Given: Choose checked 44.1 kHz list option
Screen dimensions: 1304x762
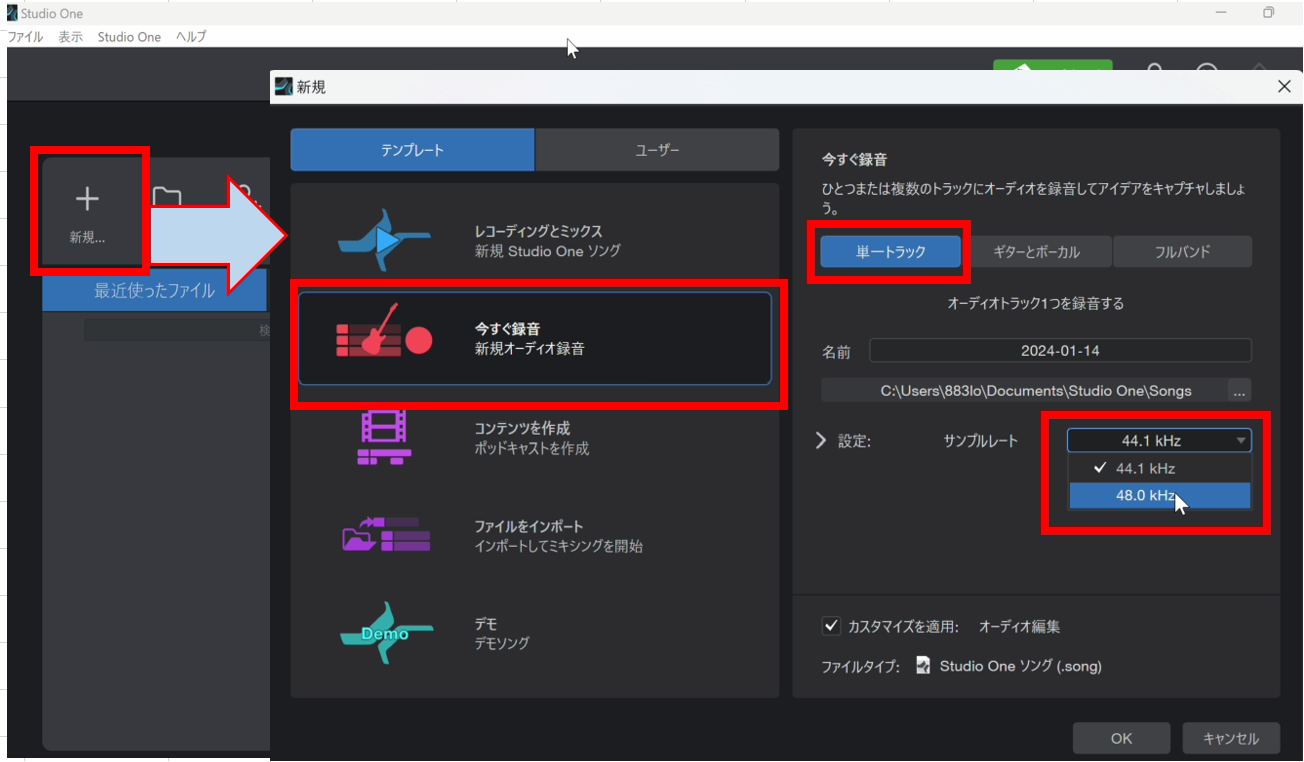Looking at the screenshot, I should tap(1159, 468).
